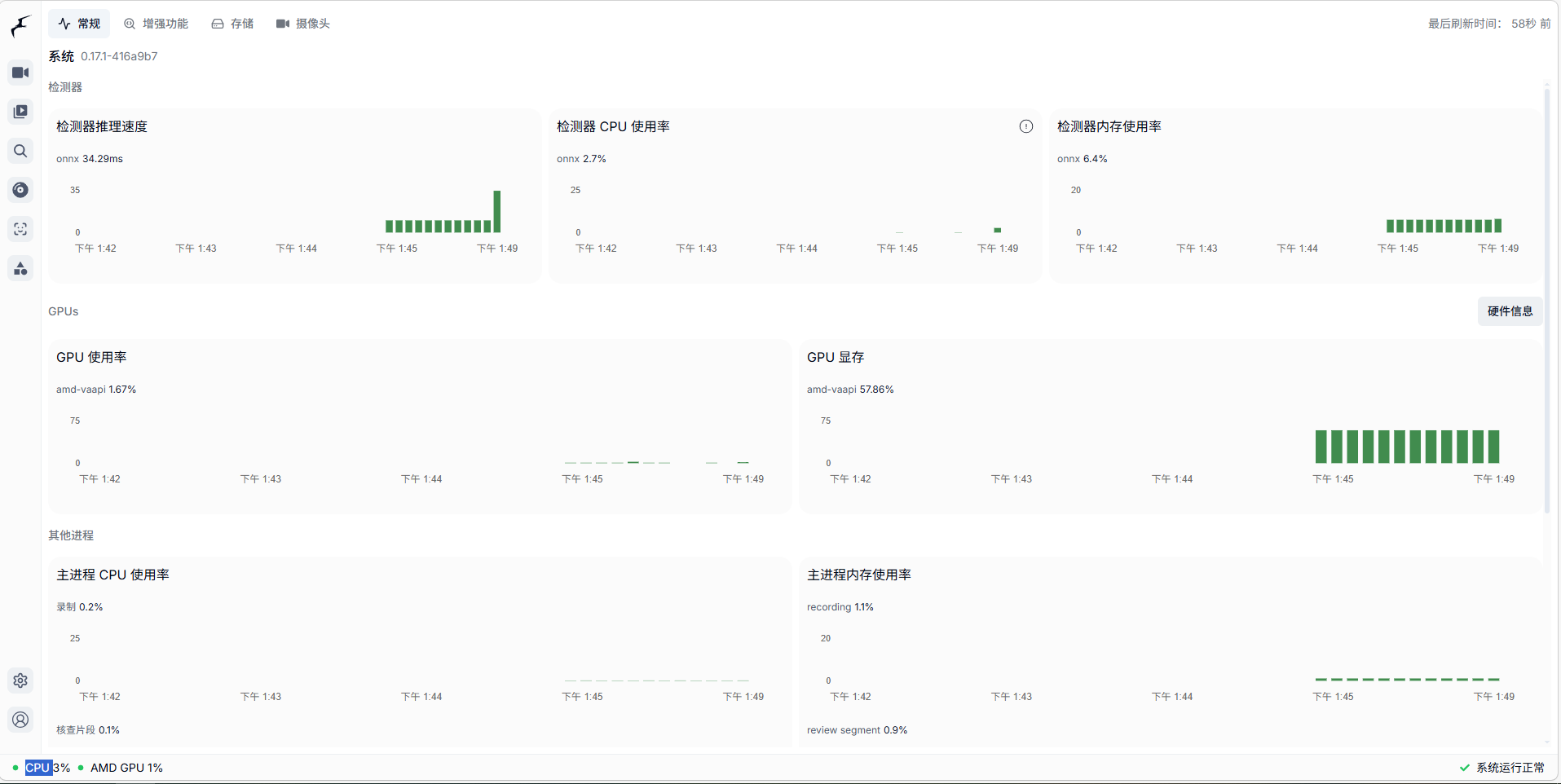The height and width of the screenshot is (784, 1561).
Task: Open the explore search magnifier icon
Action: tap(20, 151)
